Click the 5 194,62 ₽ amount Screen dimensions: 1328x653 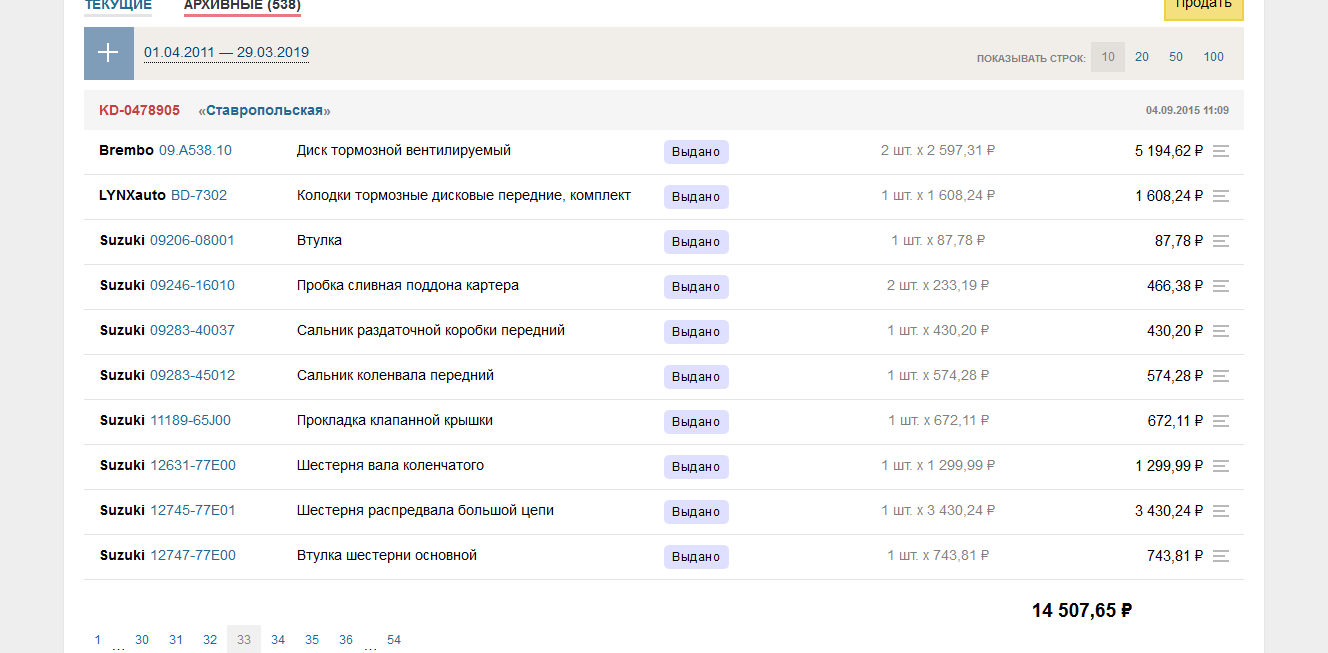point(1169,151)
